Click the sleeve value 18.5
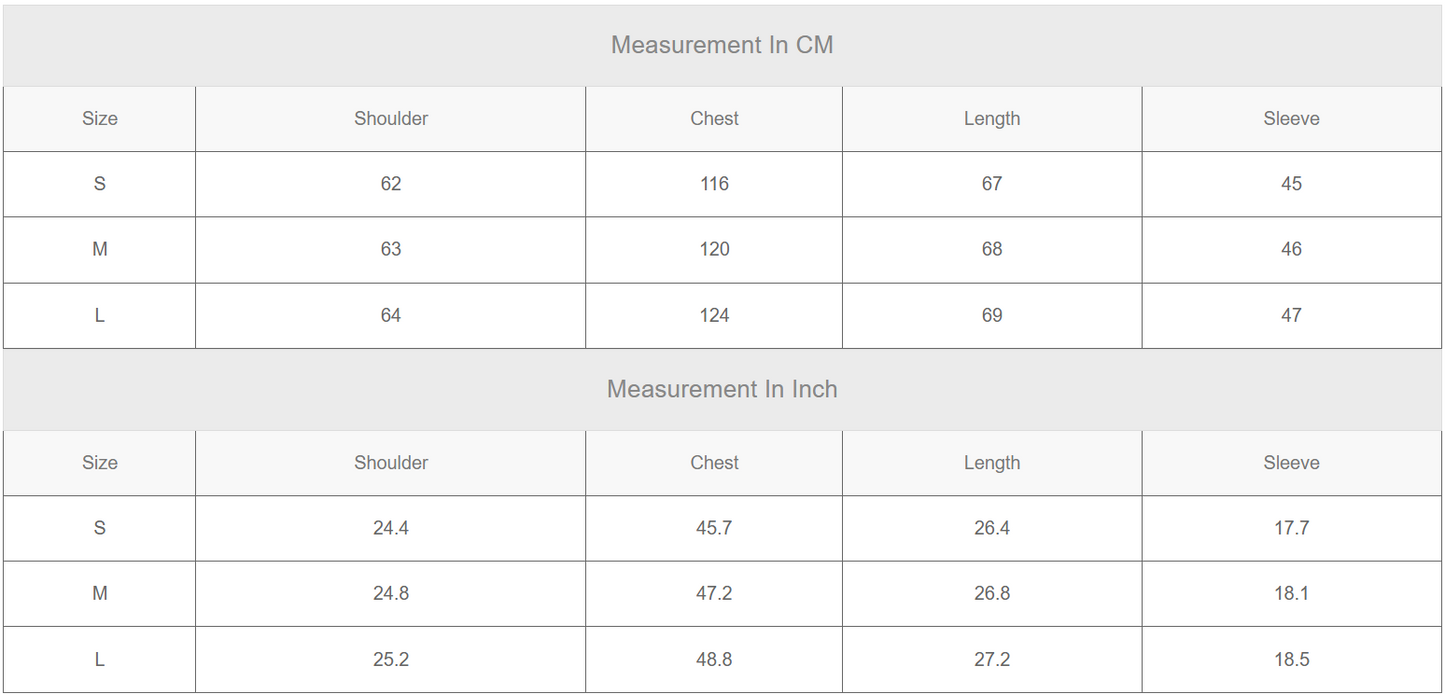Image resolution: width=1445 pixels, height=694 pixels. [x=1291, y=660]
